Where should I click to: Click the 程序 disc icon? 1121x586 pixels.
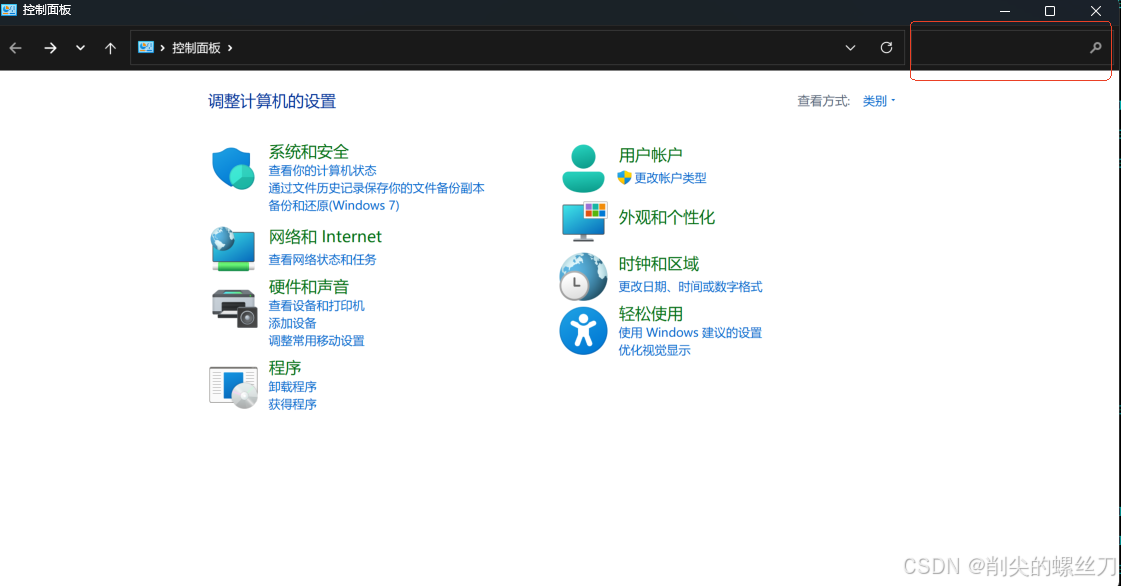(234, 387)
